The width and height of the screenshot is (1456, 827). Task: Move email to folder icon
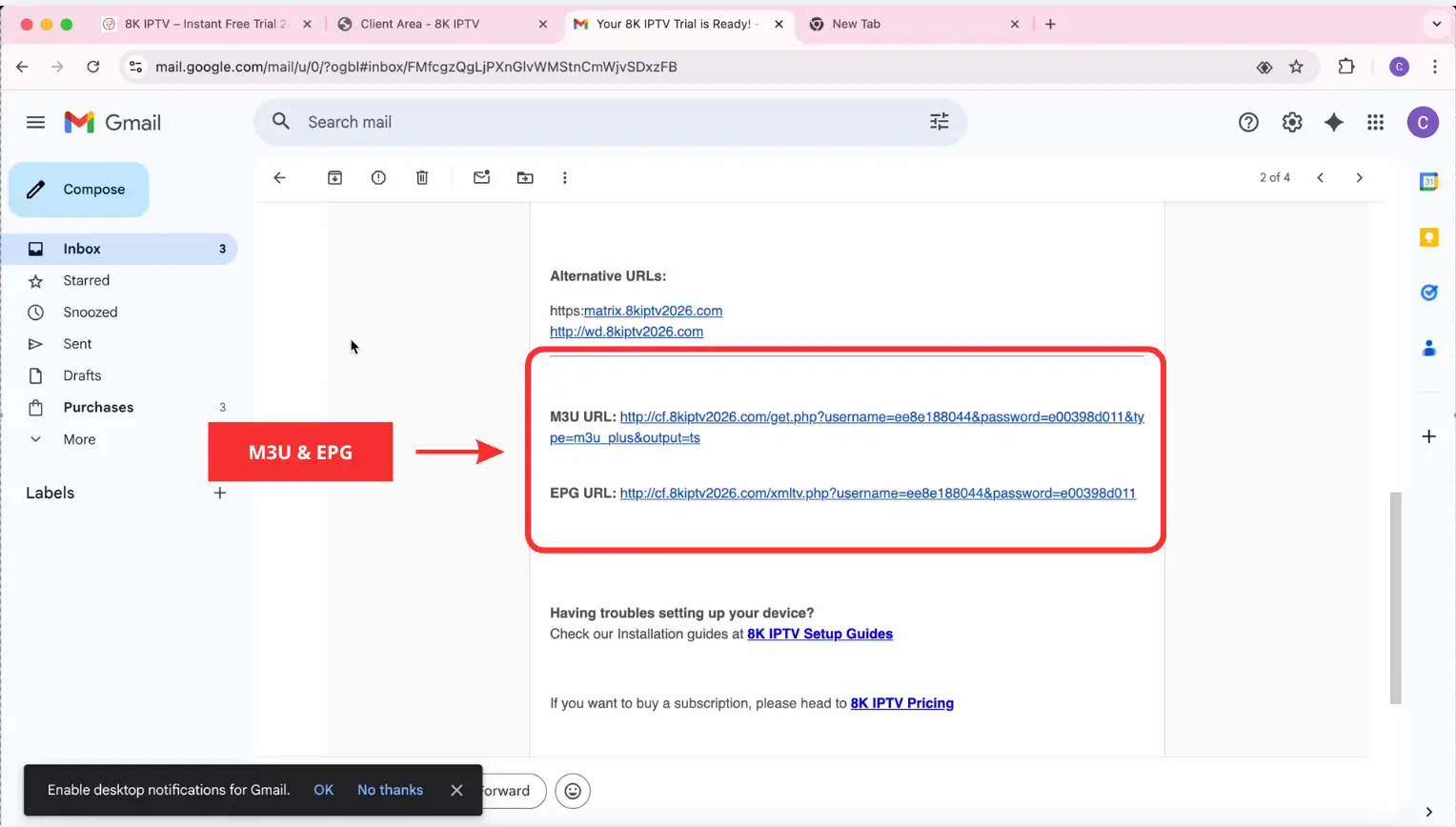(x=525, y=177)
